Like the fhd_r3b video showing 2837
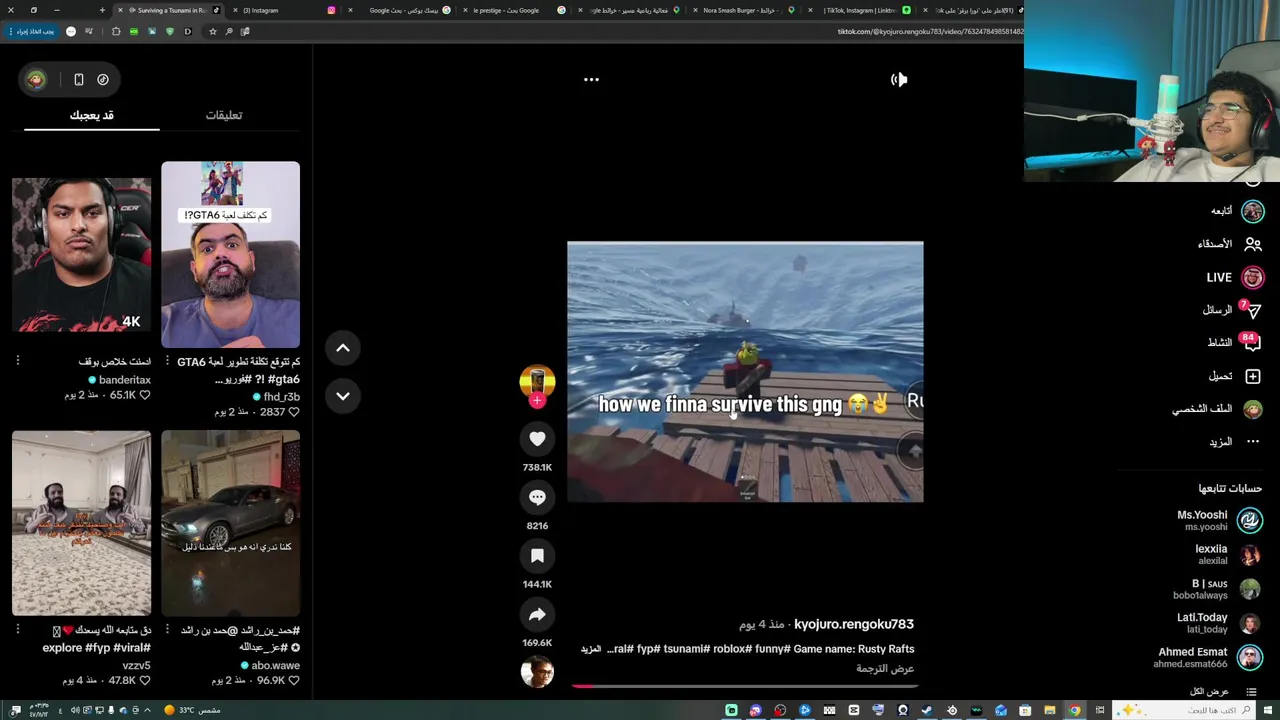This screenshot has height=720, width=1280. [x=293, y=412]
